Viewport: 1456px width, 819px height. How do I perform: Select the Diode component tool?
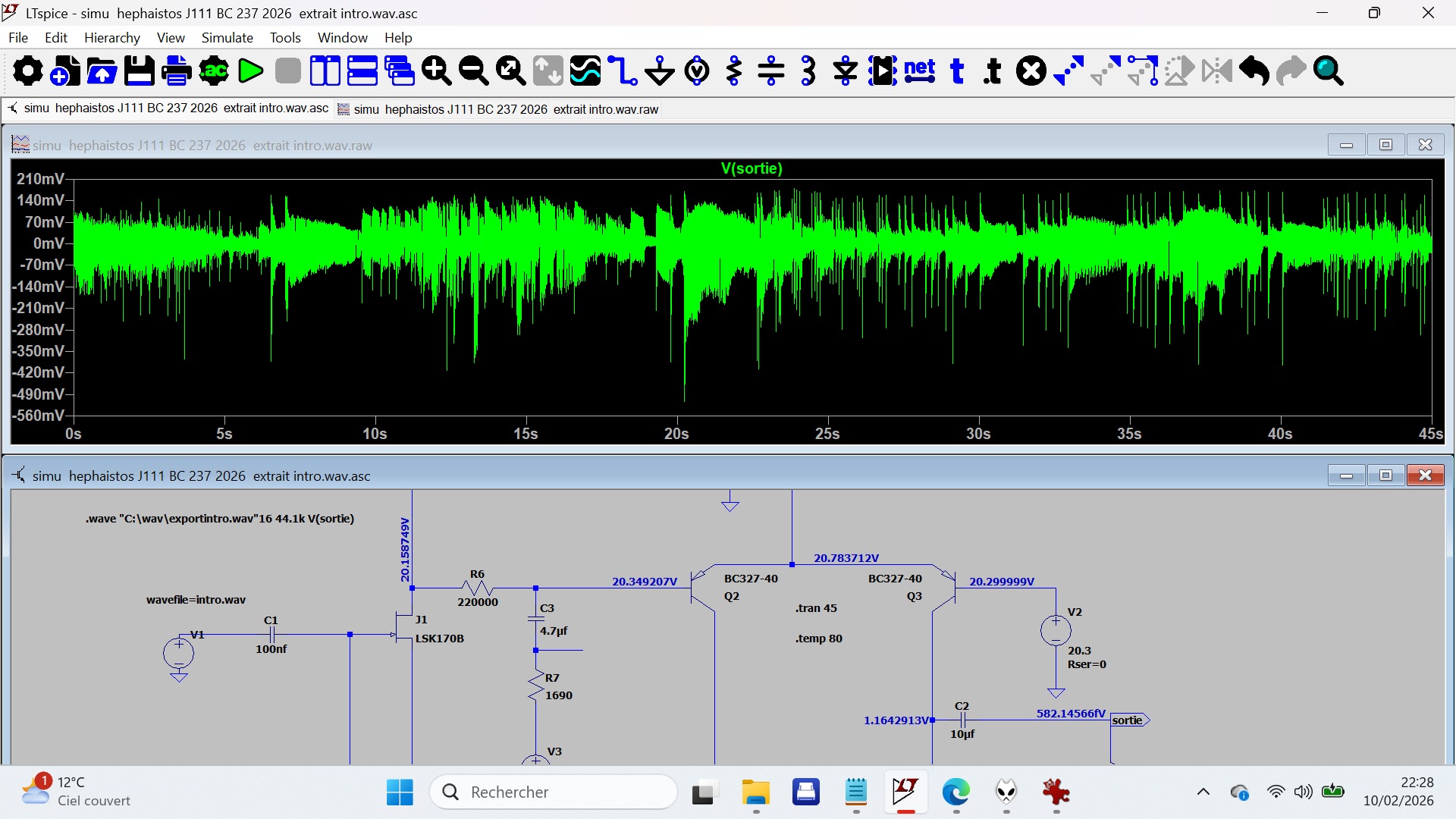pos(846,71)
